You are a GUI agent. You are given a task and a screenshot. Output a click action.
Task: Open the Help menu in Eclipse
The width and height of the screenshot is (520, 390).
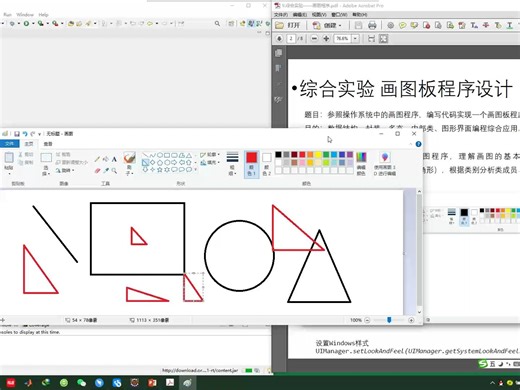click(x=43, y=15)
